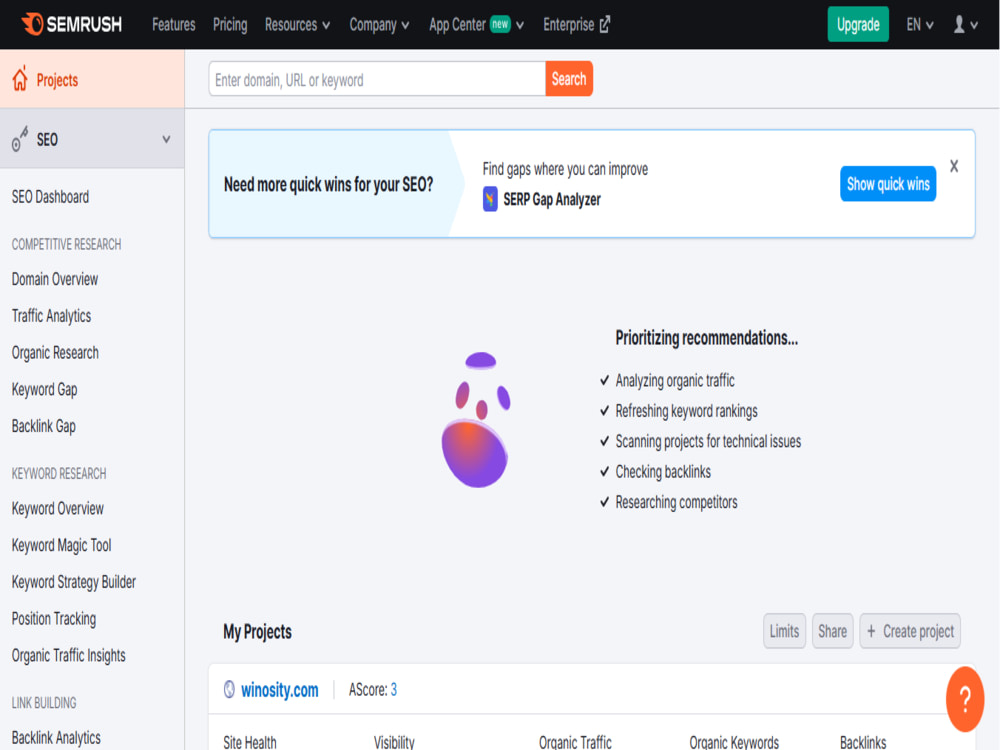Viewport: 1000px width, 750px height.
Task: Focus the domain, URL or keyword field
Action: [x=377, y=79]
